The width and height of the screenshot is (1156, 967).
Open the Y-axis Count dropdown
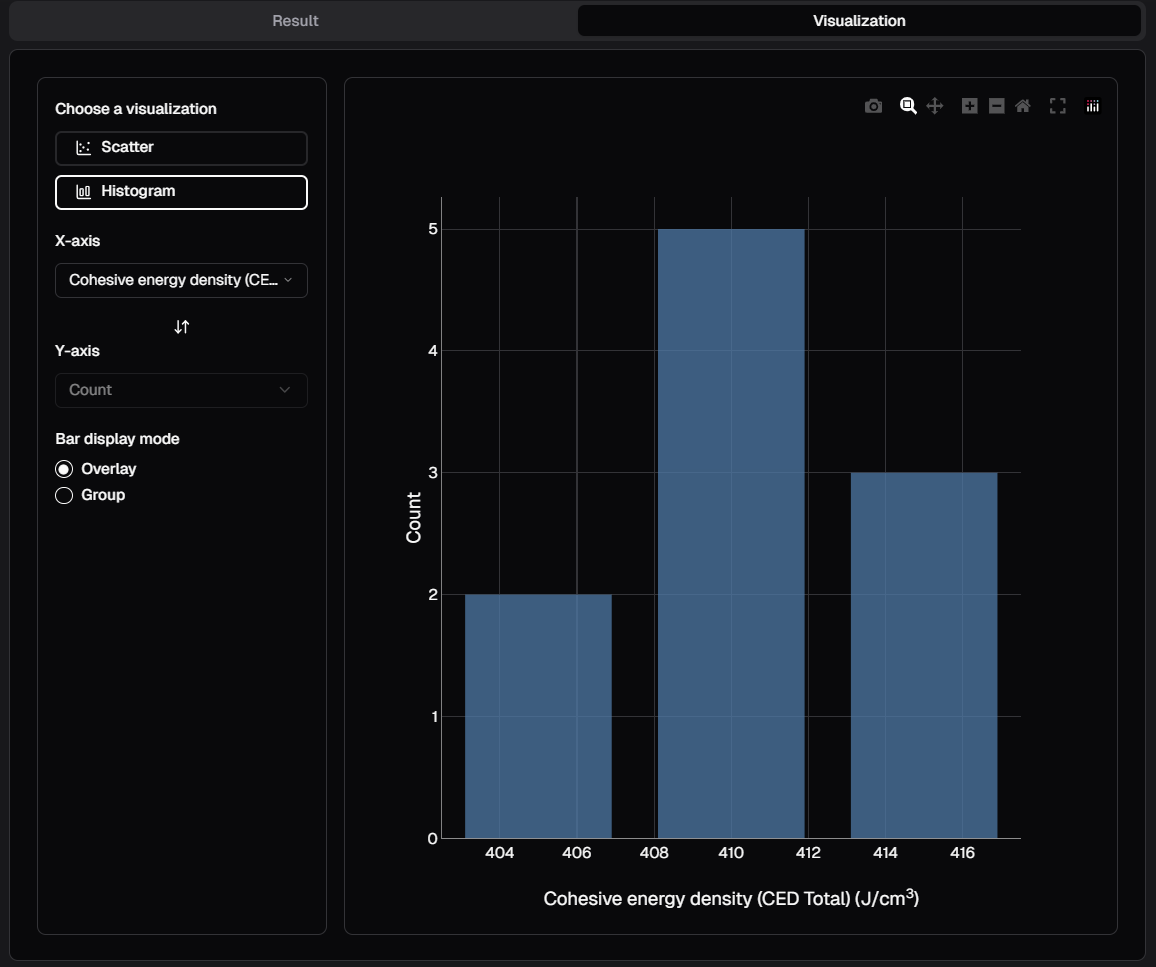tap(181, 390)
